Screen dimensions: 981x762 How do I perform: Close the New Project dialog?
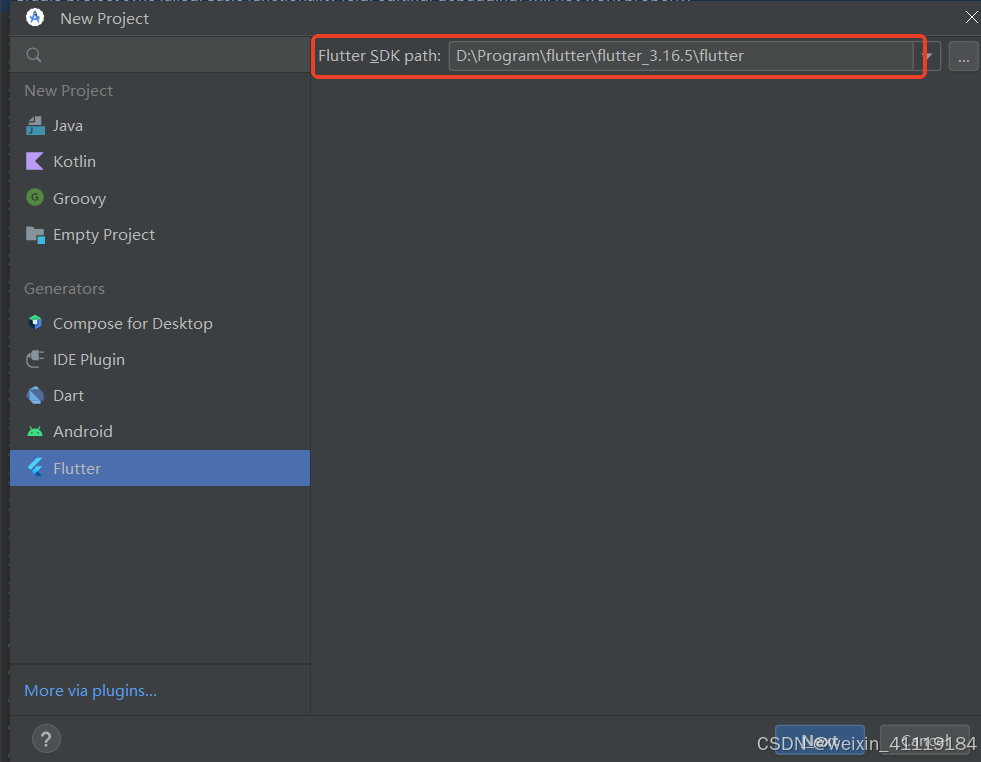[x=971, y=18]
